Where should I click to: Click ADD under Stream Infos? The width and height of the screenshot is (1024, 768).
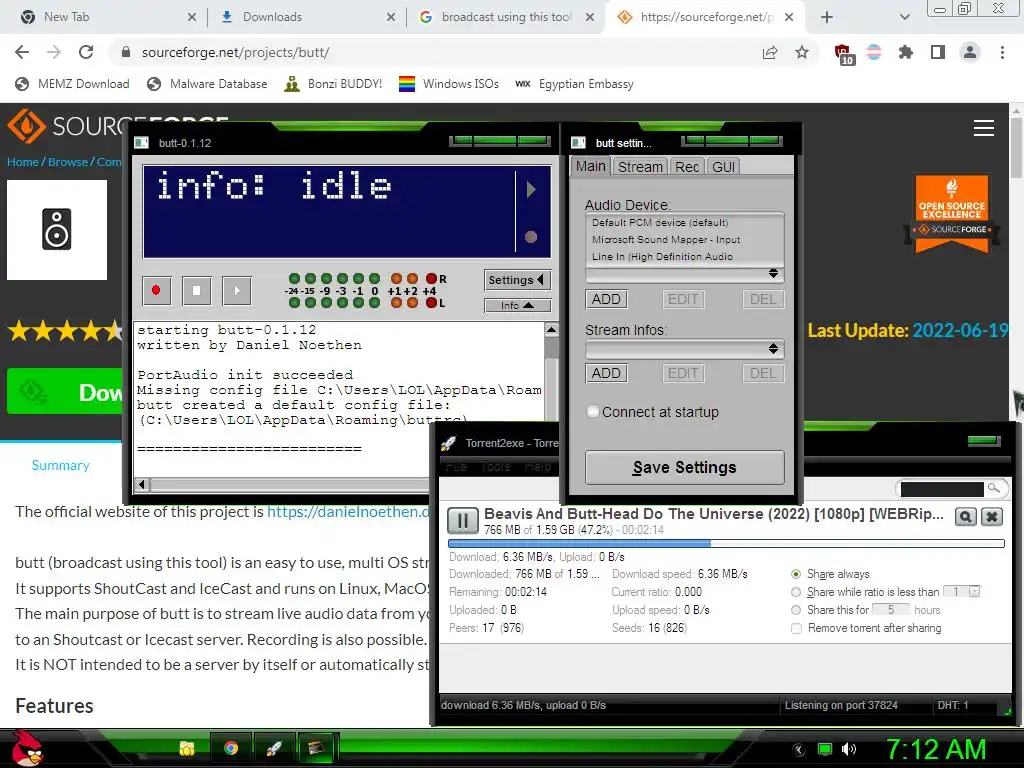(606, 374)
